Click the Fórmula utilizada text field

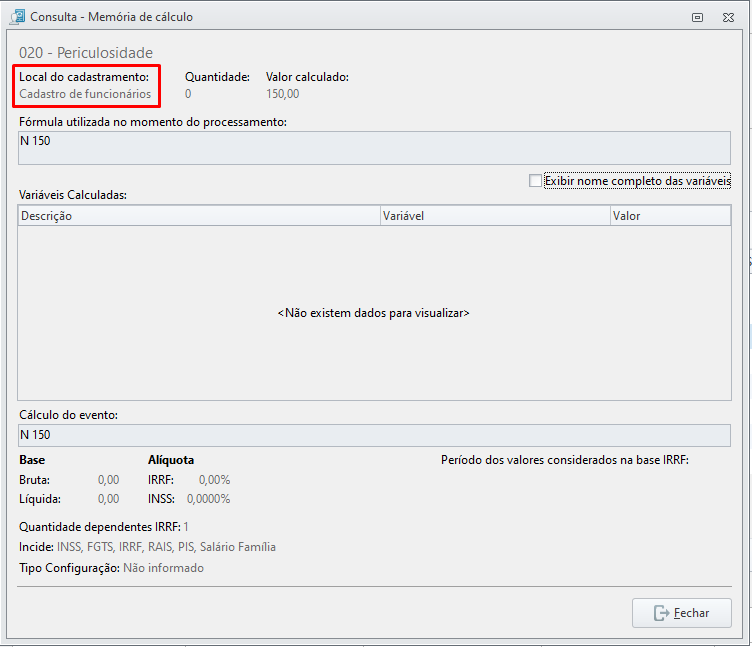tap(374, 148)
